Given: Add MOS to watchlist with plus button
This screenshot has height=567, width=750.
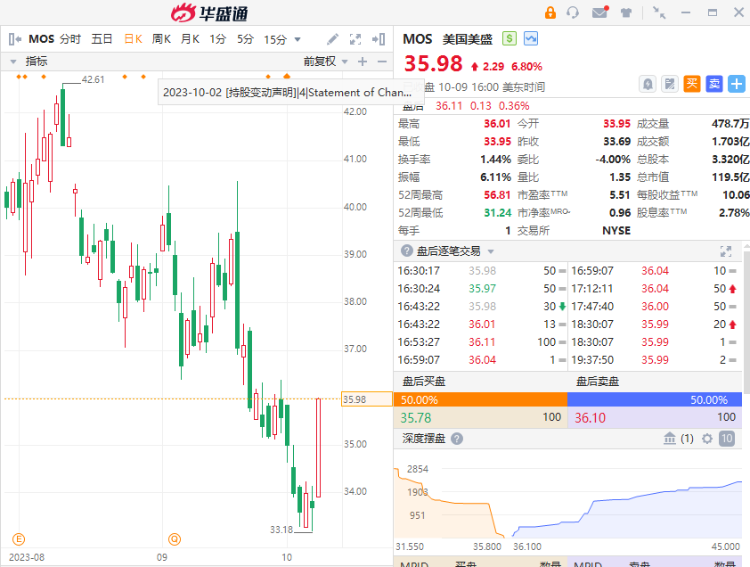Looking at the screenshot, I should (x=737, y=84).
